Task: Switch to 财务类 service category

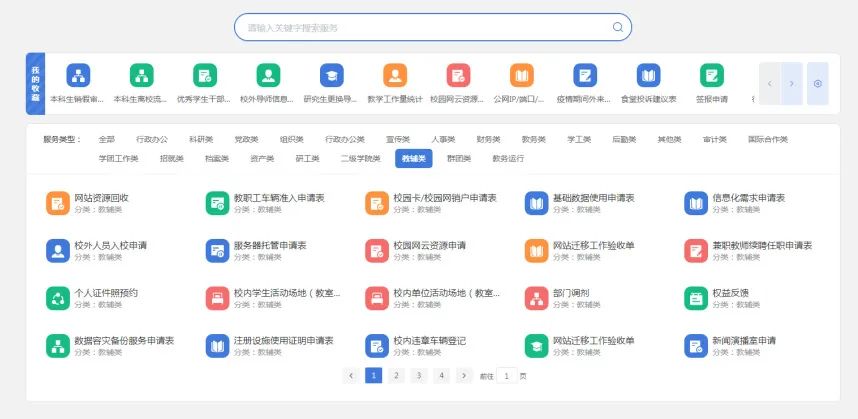Action: tap(488, 139)
